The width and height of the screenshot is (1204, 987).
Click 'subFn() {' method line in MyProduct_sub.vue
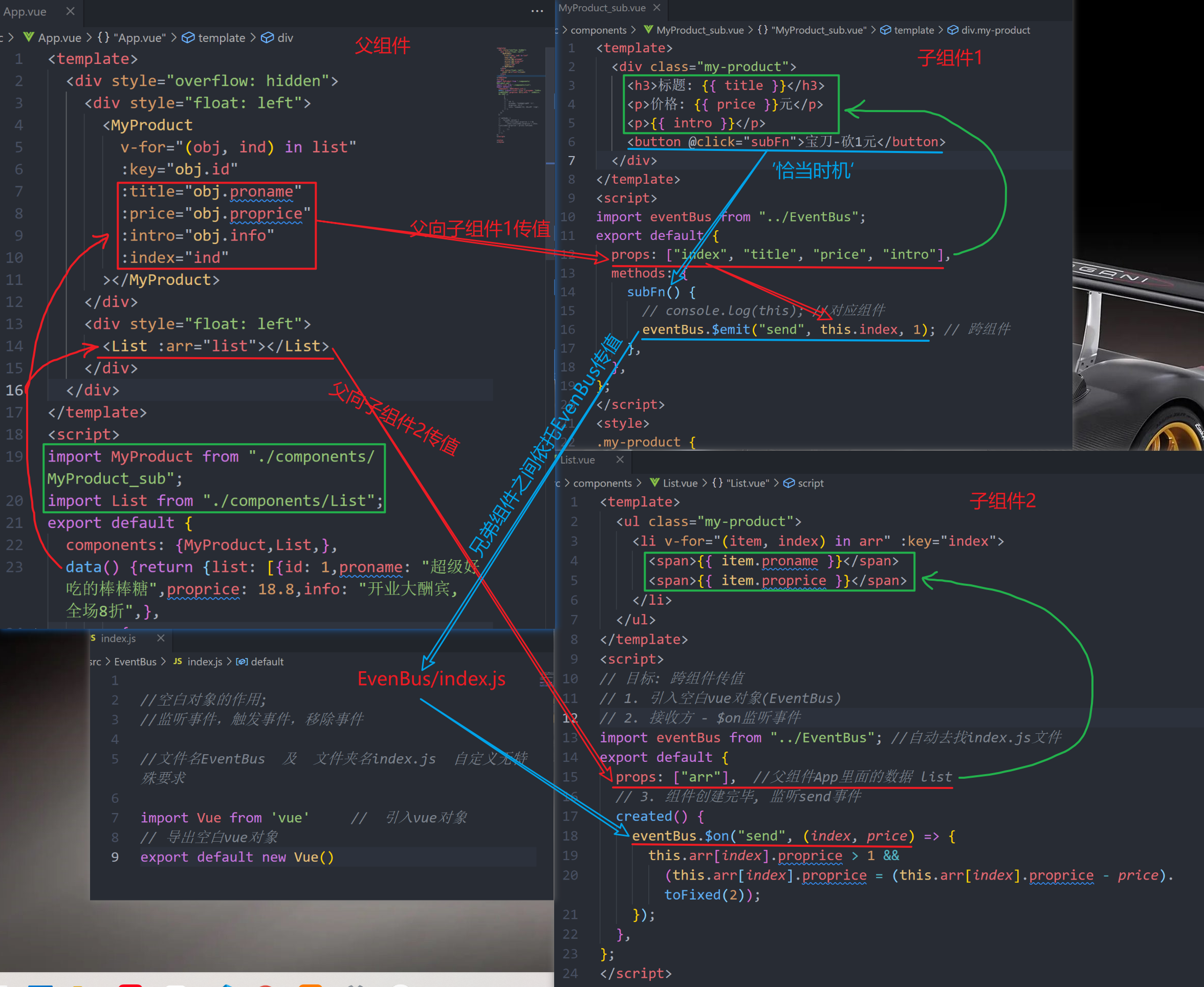(661, 292)
